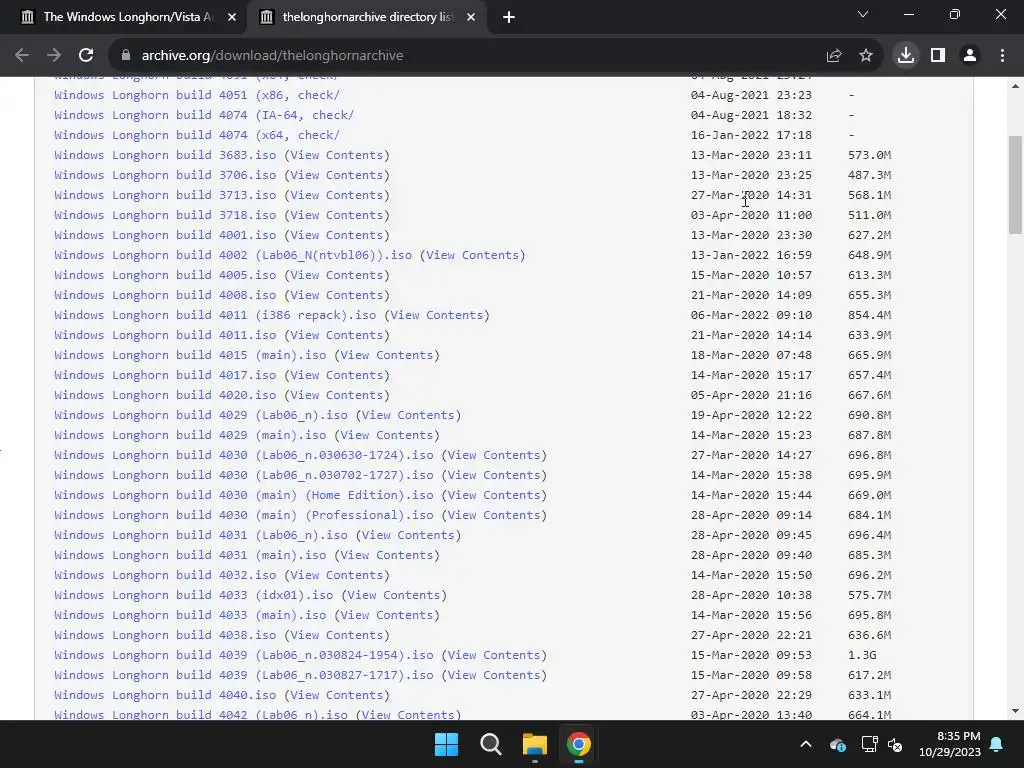
Task: Open the notification bell icon
Action: point(997,744)
